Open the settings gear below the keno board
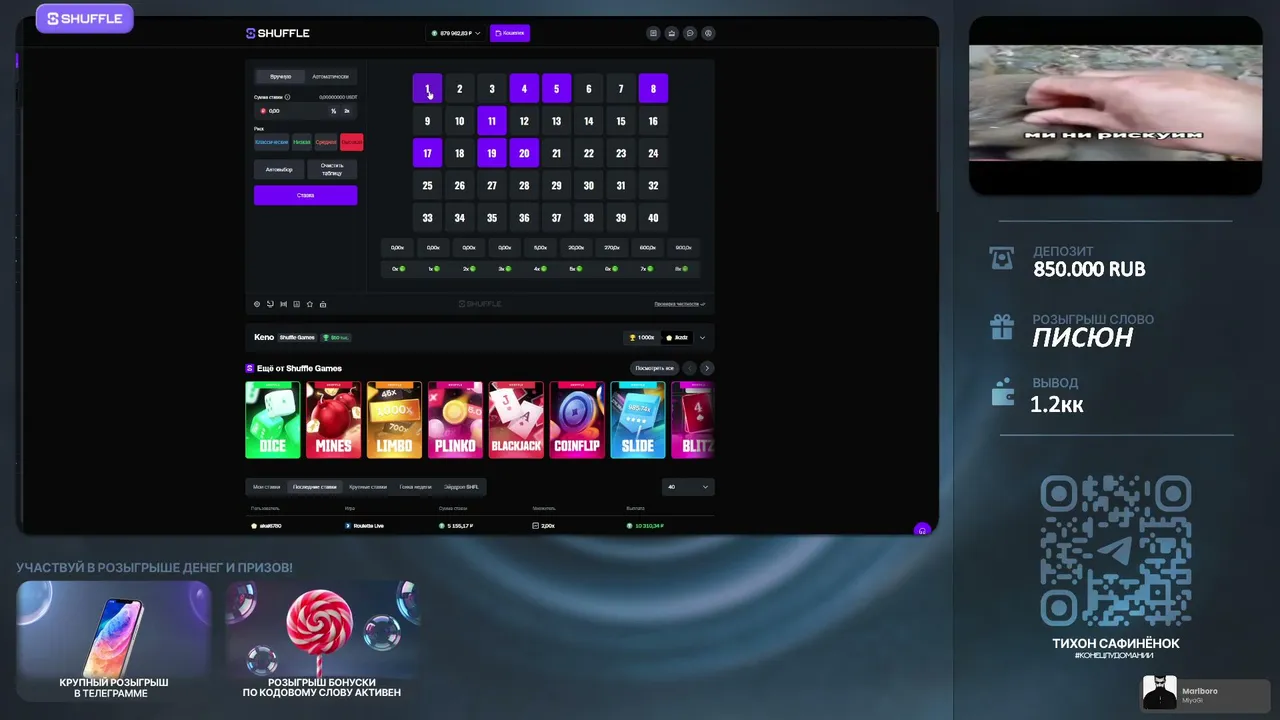The height and width of the screenshot is (720, 1280). point(257,304)
